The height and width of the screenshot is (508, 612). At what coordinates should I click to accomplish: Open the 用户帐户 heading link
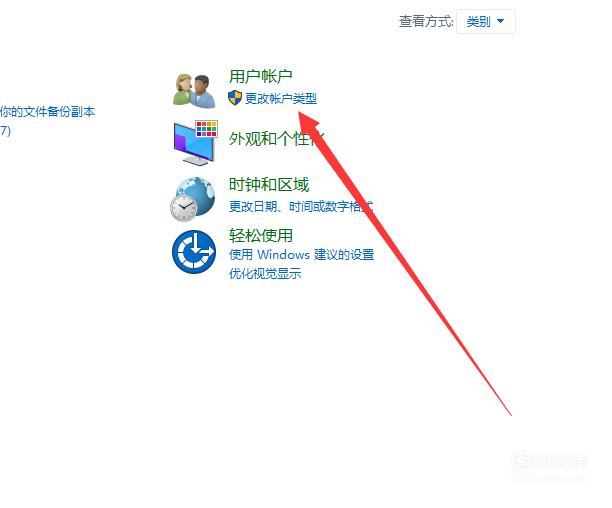(x=261, y=76)
